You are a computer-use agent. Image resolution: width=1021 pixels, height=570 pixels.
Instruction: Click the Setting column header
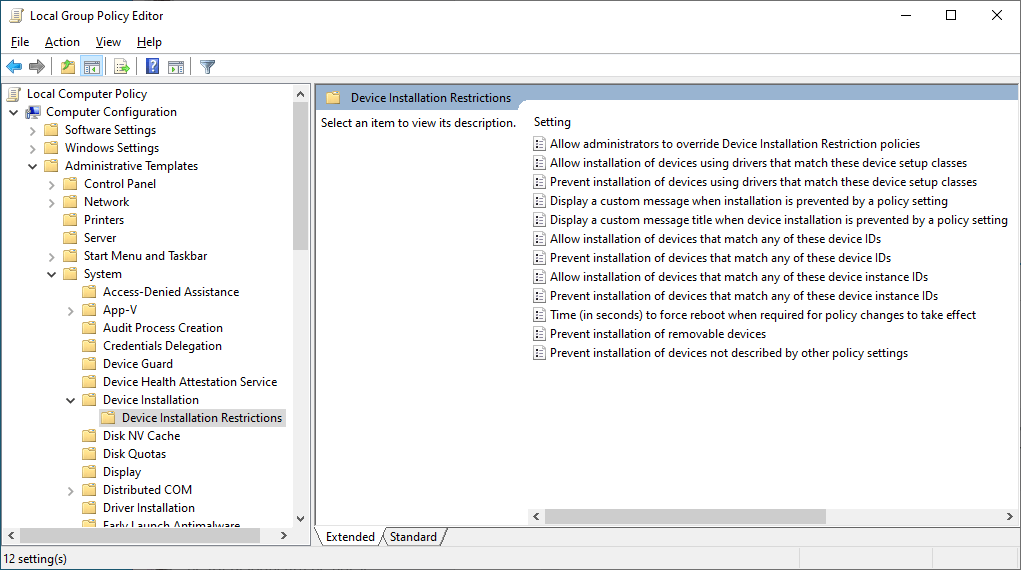tap(552, 122)
